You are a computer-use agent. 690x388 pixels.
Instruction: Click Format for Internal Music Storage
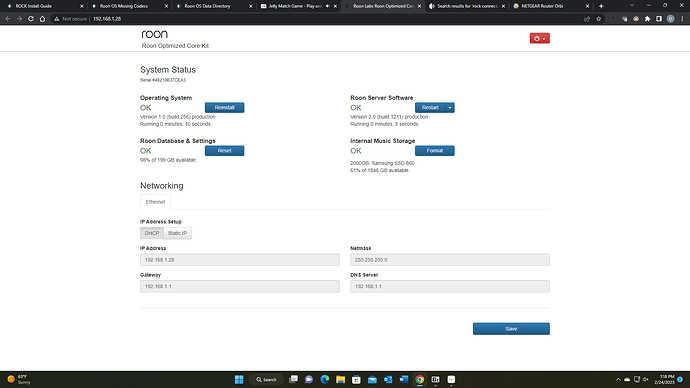(x=435, y=150)
